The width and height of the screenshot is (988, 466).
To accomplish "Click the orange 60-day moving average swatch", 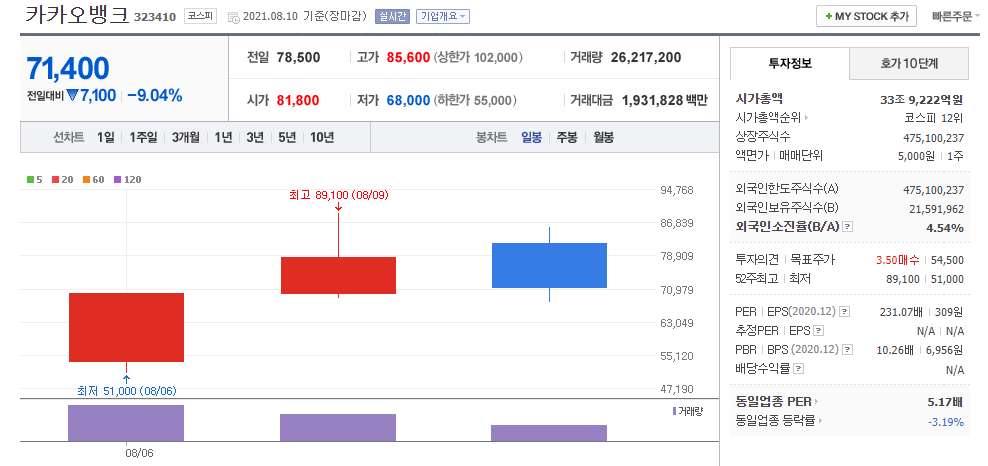I will 86,179.
